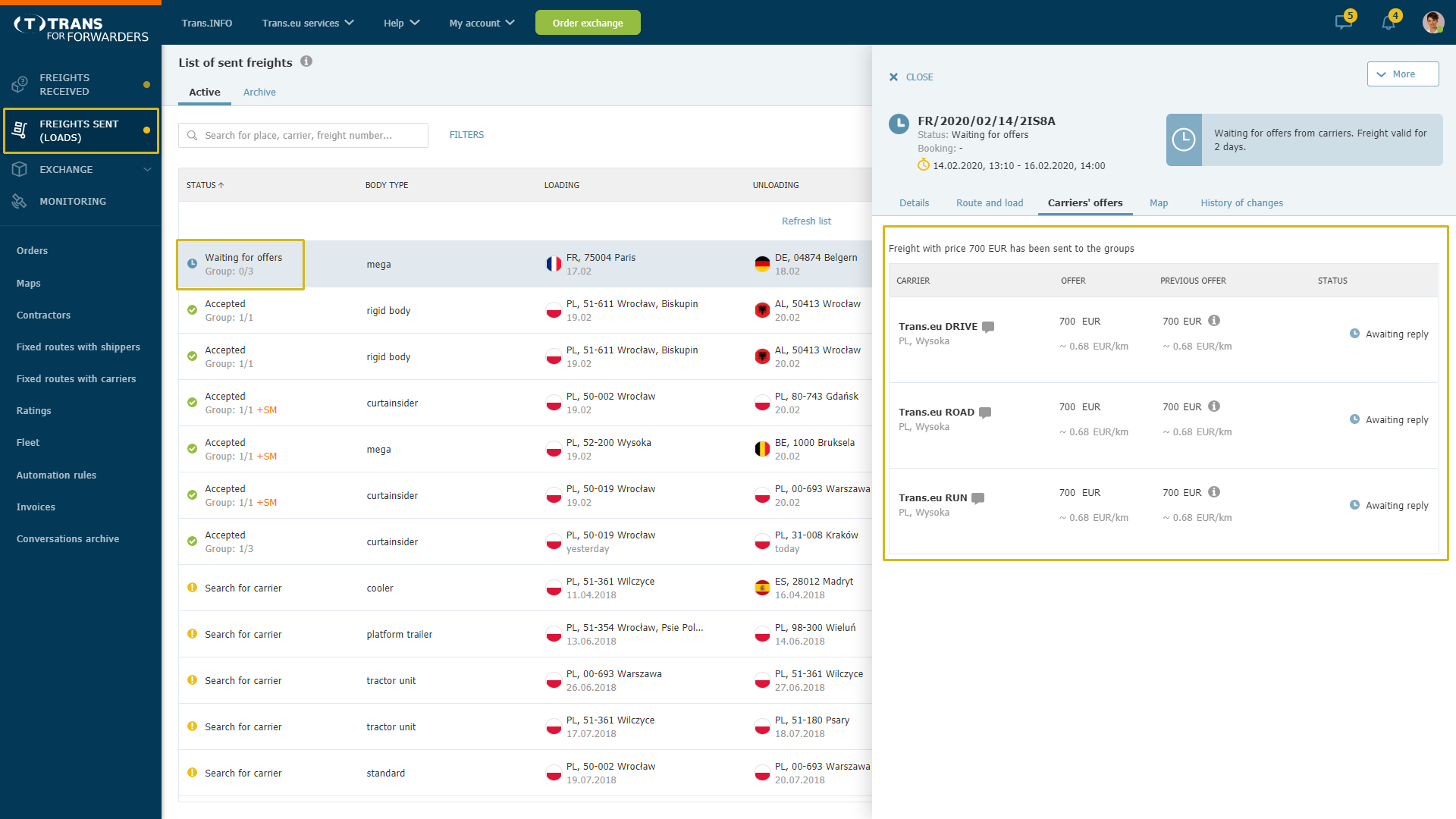Switch to the Archive tab
The width and height of the screenshot is (1456, 819).
click(259, 92)
